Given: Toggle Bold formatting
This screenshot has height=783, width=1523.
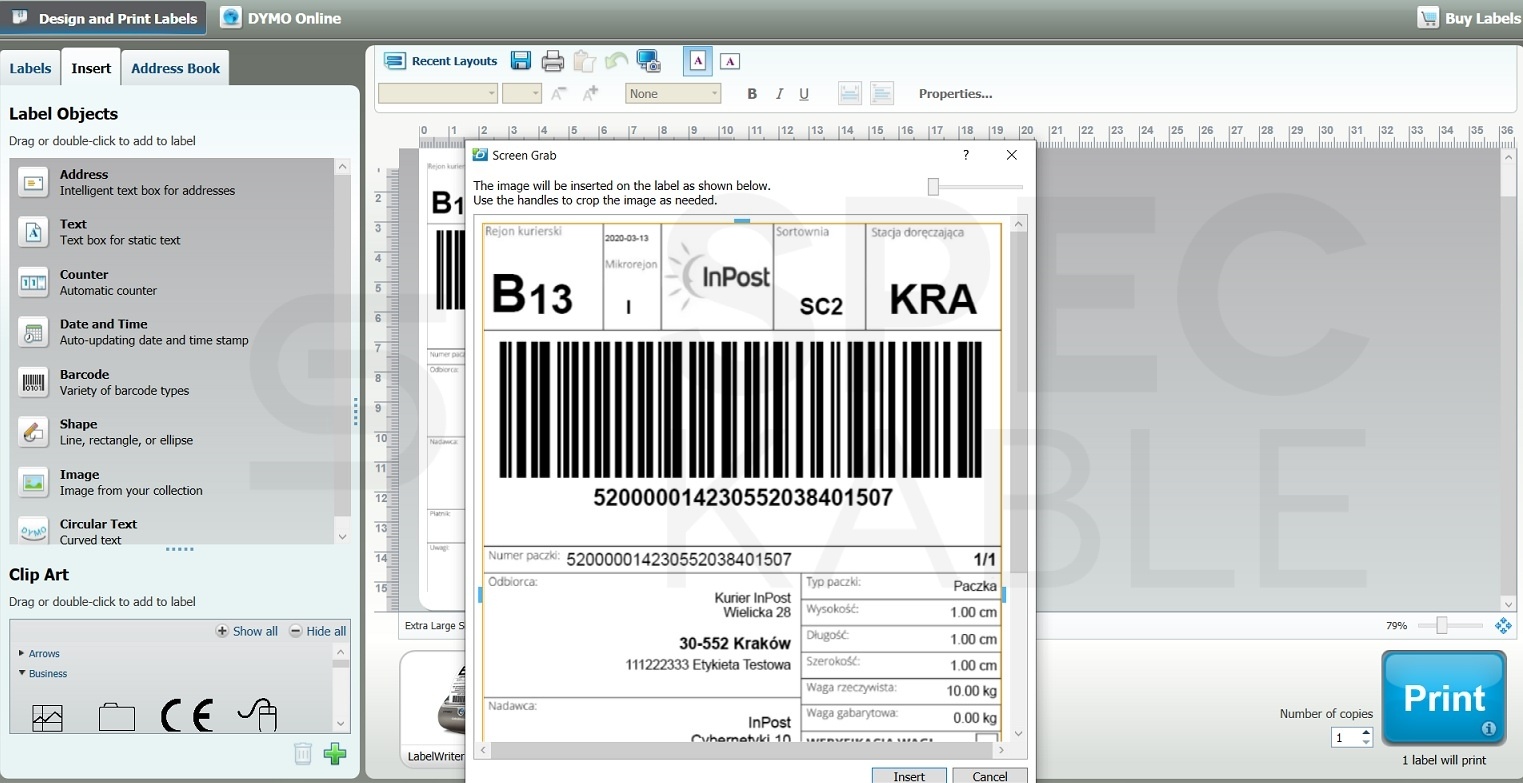Looking at the screenshot, I should click(752, 94).
